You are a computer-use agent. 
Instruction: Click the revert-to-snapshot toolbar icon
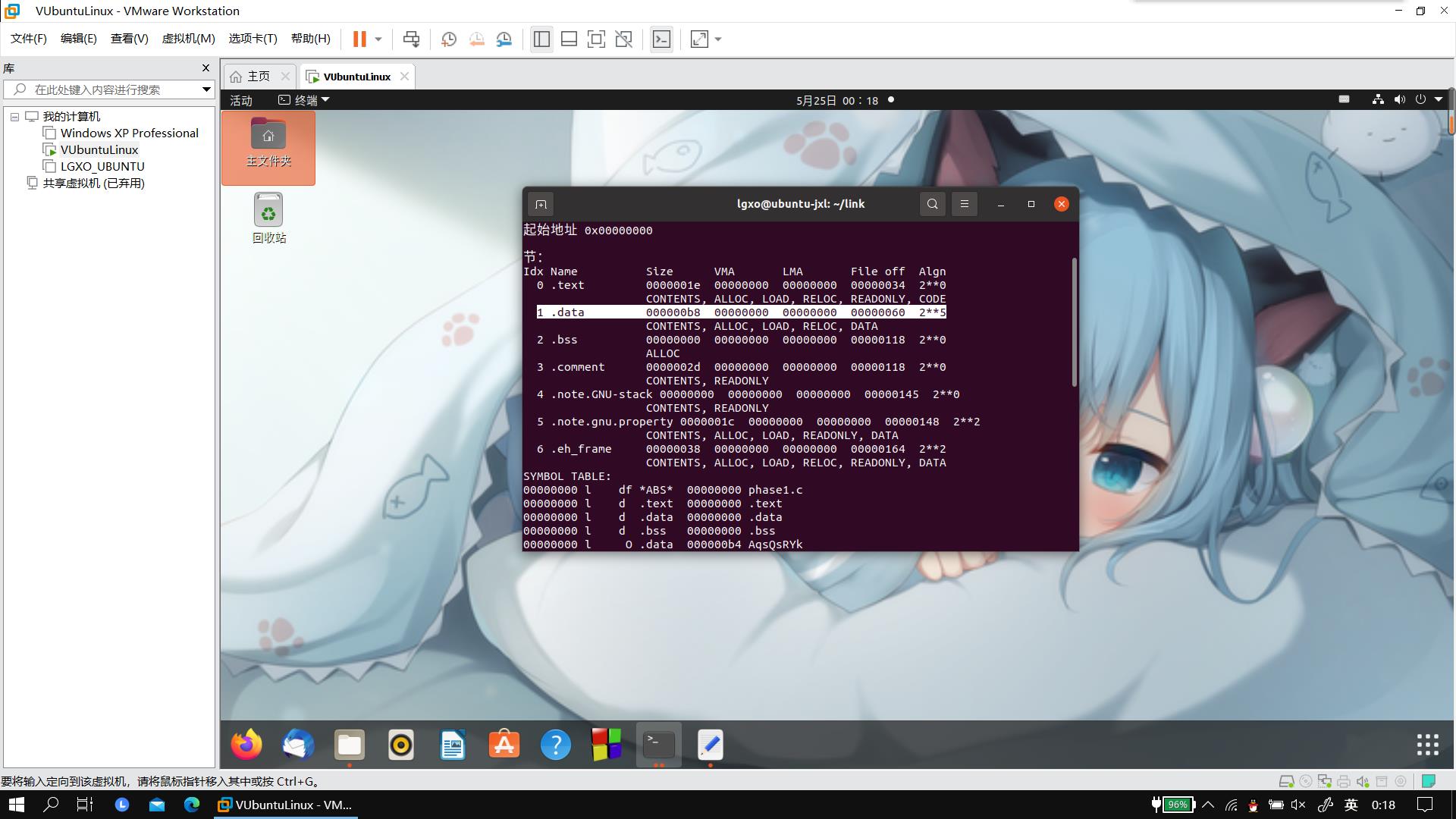pyautogui.click(x=477, y=39)
